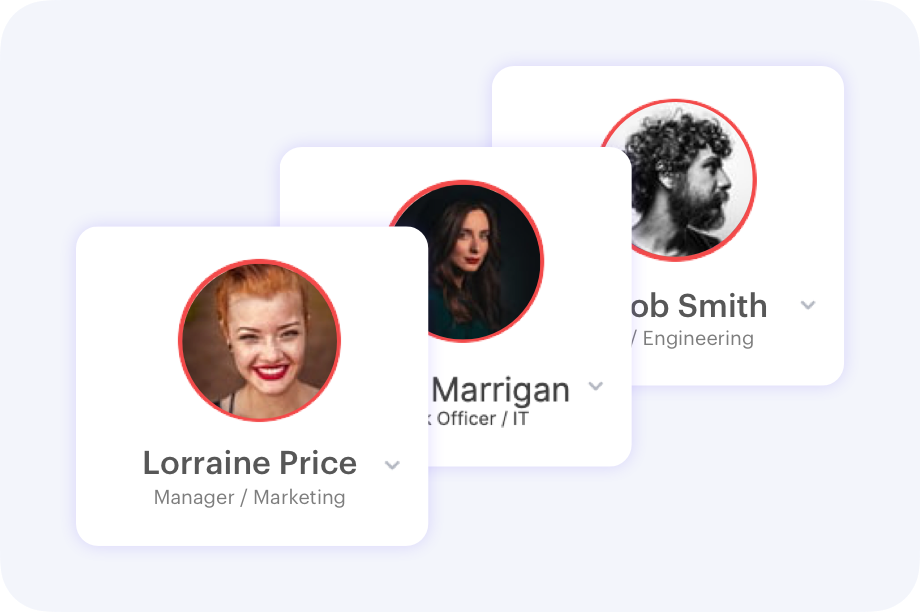Click the Officer role text
920x612 pixels.
click(x=466, y=418)
